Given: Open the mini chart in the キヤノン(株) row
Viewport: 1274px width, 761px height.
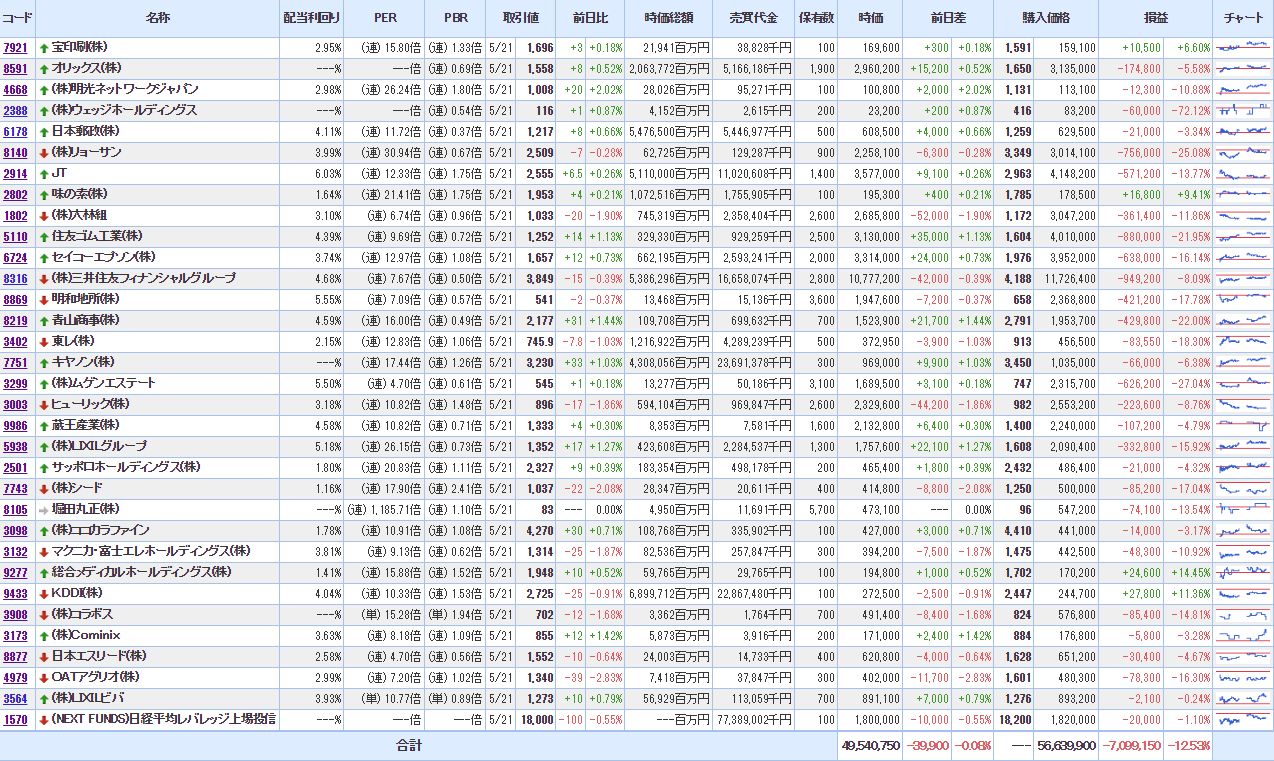Looking at the screenshot, I should coord(1243,362).
